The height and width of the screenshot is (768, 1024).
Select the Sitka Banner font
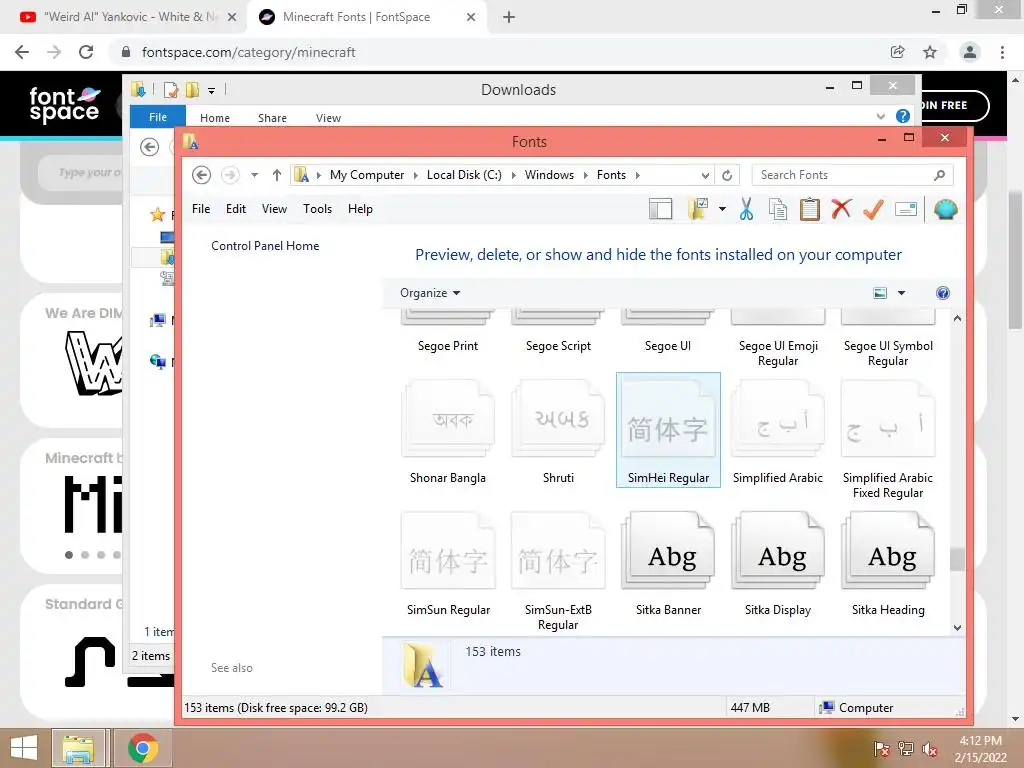(668, 564)
